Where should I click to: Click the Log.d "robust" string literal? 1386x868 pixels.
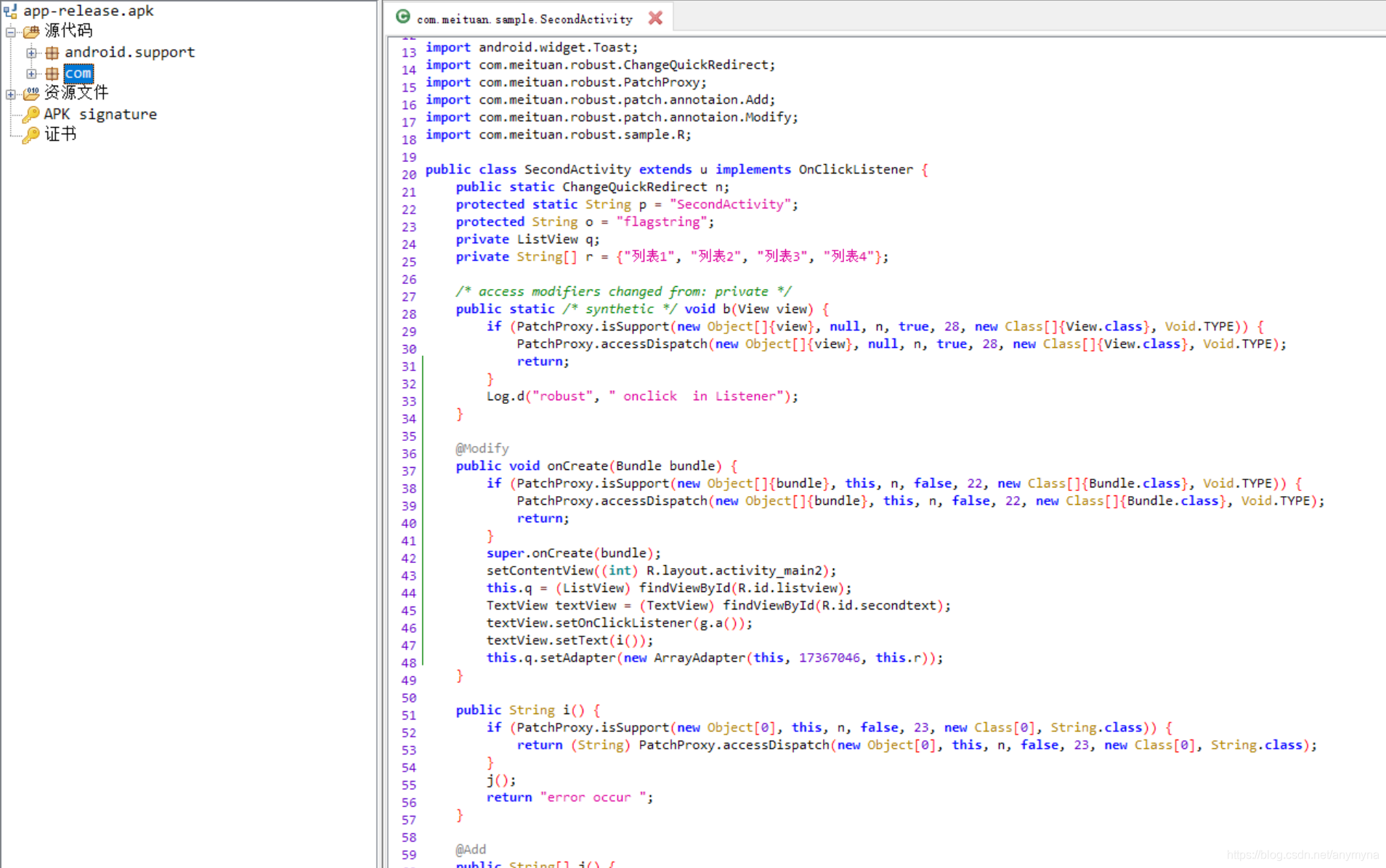562,396
